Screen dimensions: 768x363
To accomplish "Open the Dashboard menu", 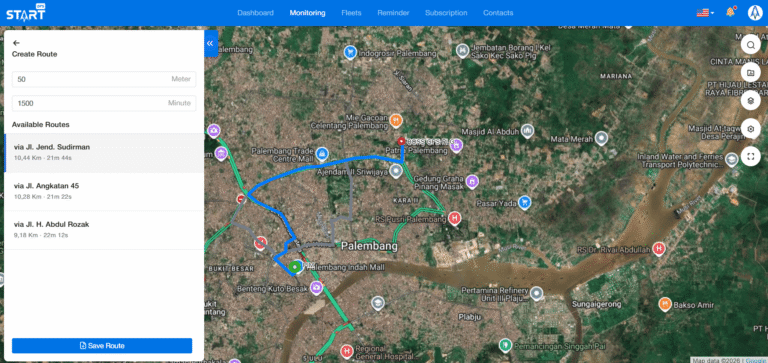I will coord(255,13).
